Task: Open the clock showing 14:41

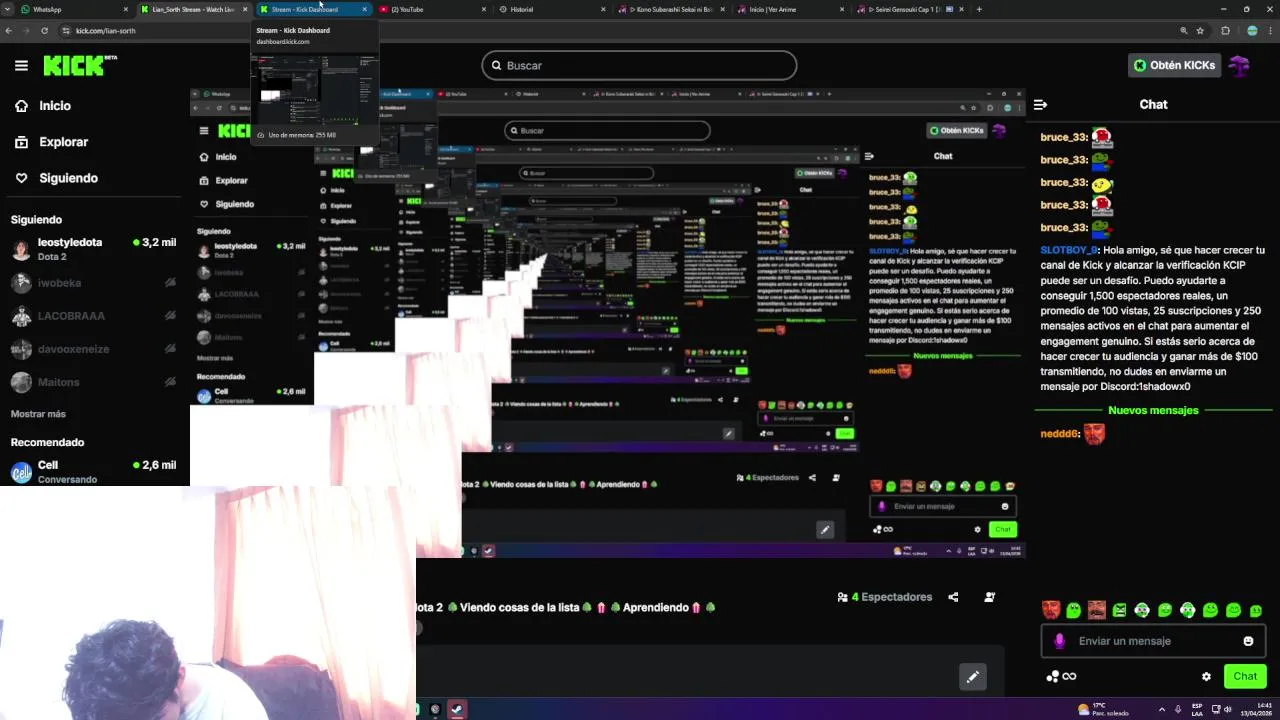Action: 1257,709
